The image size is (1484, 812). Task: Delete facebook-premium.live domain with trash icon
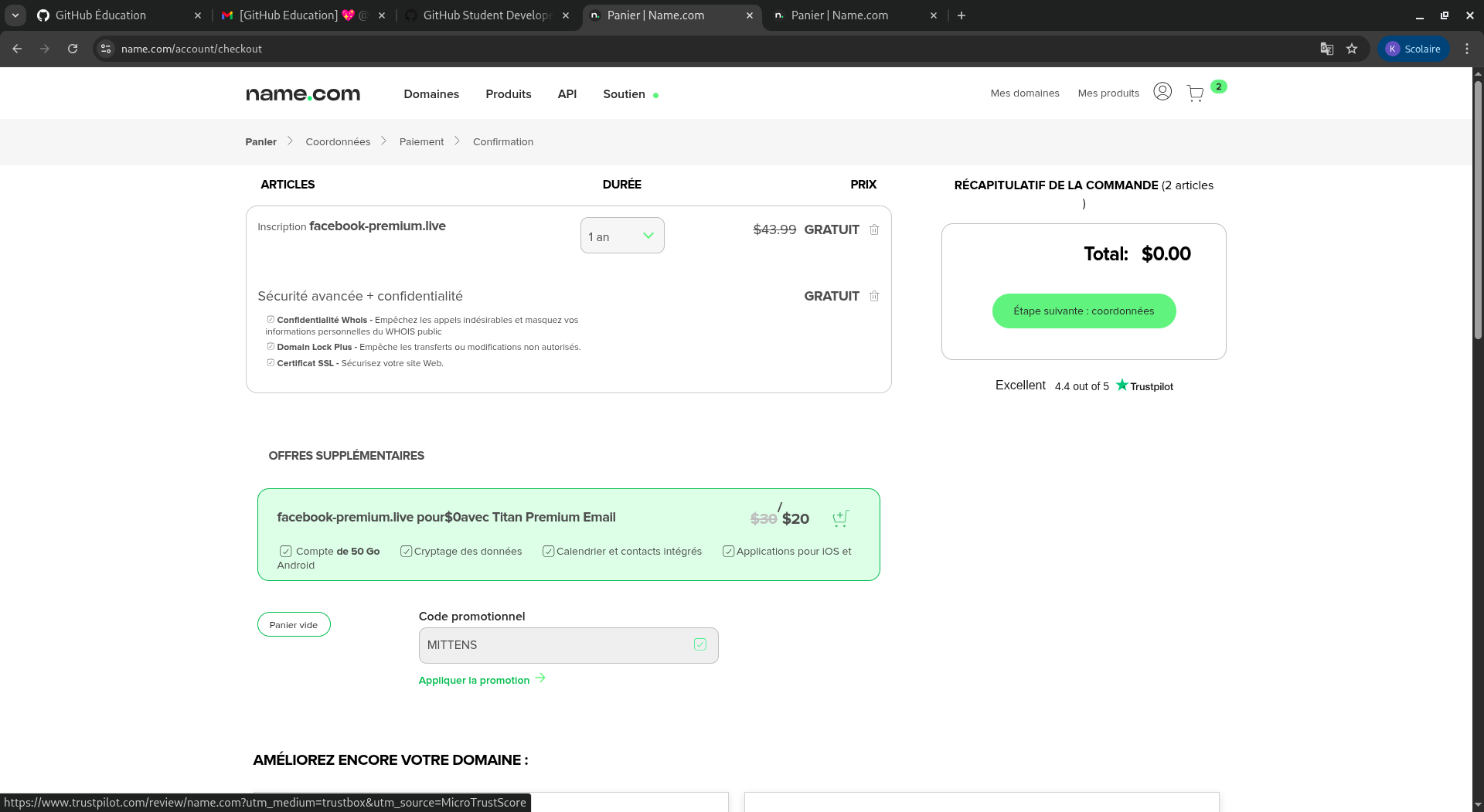(874, 229)
